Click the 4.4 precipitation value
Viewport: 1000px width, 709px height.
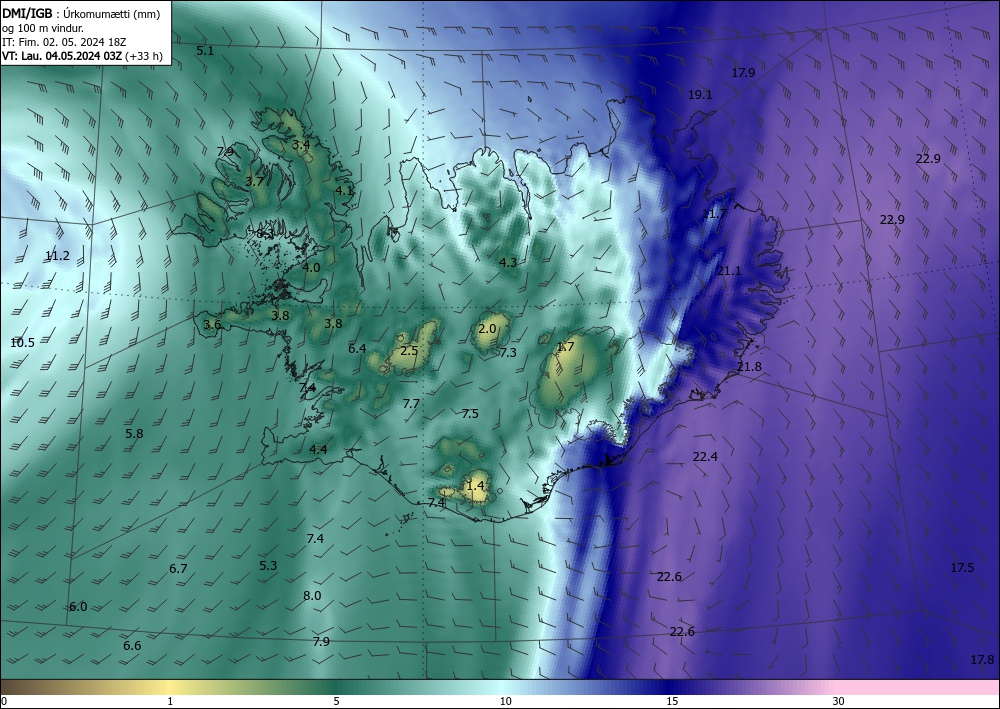(x=318, y=450)
